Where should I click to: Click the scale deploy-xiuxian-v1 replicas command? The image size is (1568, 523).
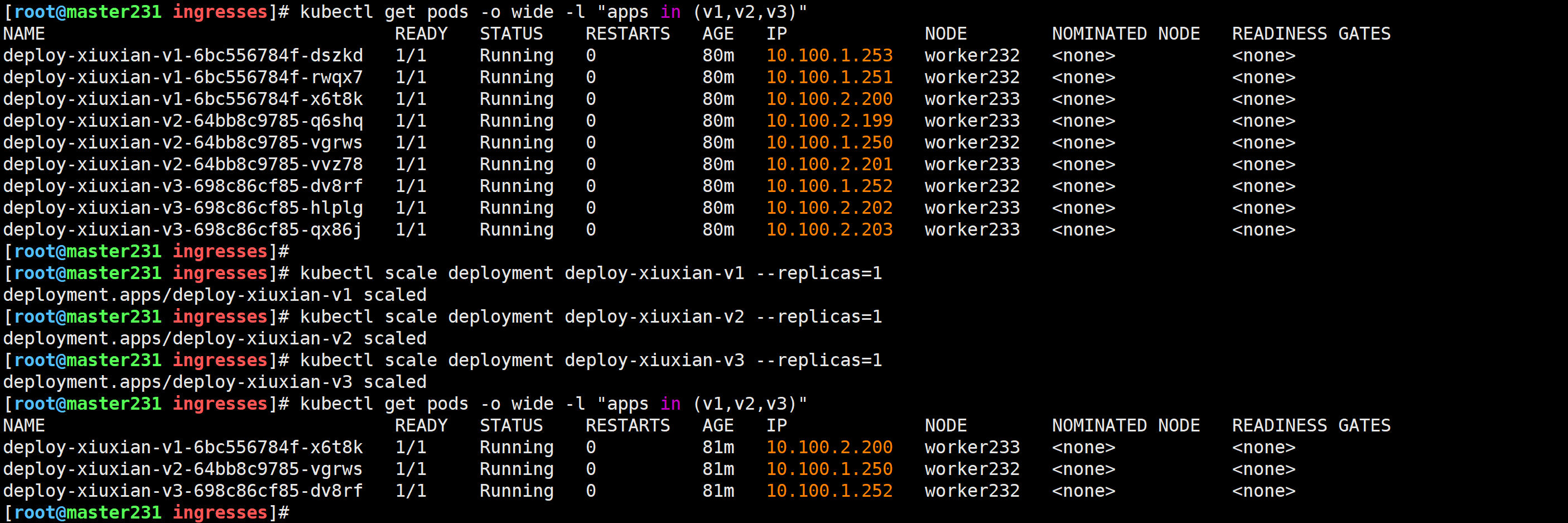tap(591, 273)
